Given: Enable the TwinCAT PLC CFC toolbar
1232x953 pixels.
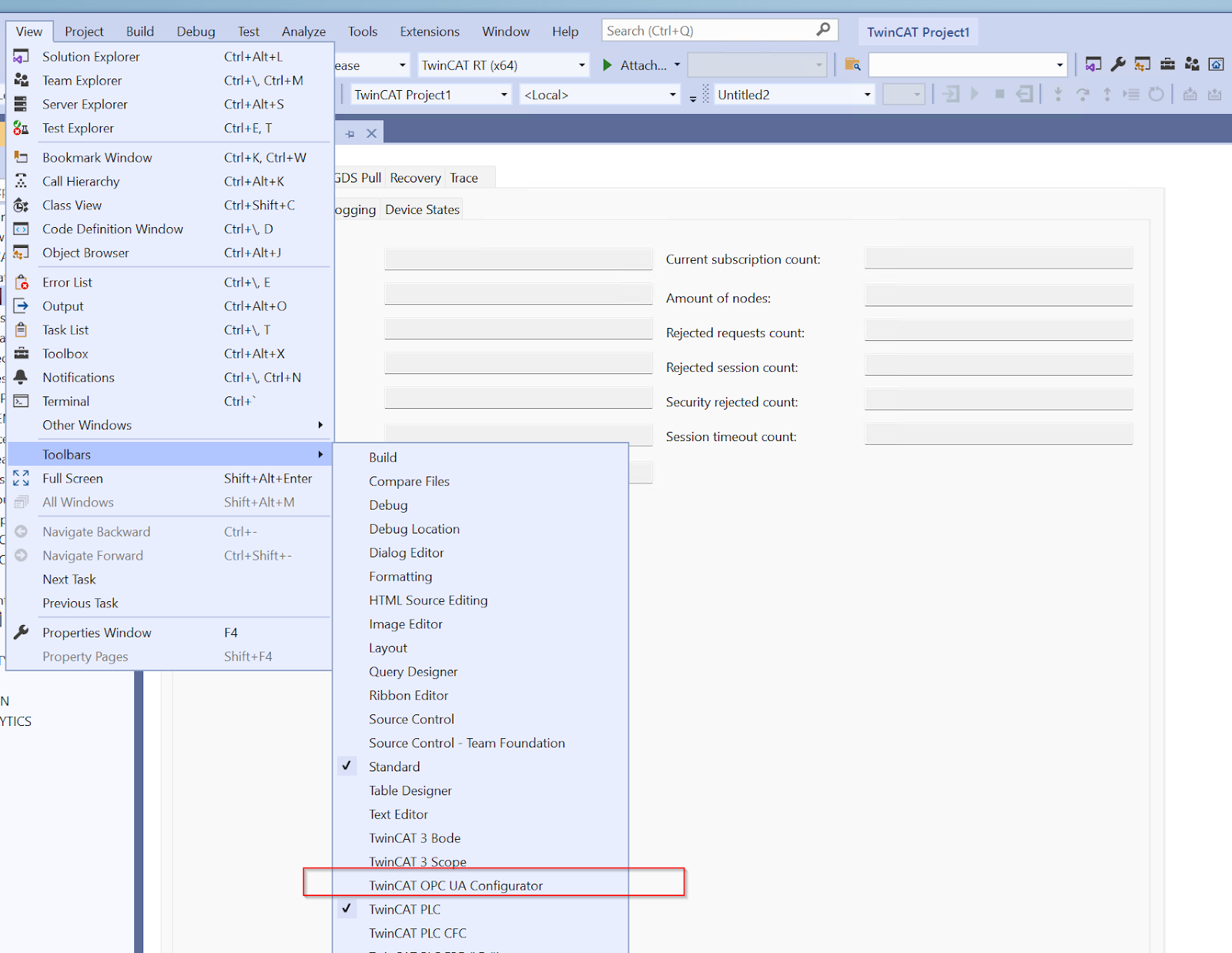Looking at the screenshot, I should tap(480, 933).
